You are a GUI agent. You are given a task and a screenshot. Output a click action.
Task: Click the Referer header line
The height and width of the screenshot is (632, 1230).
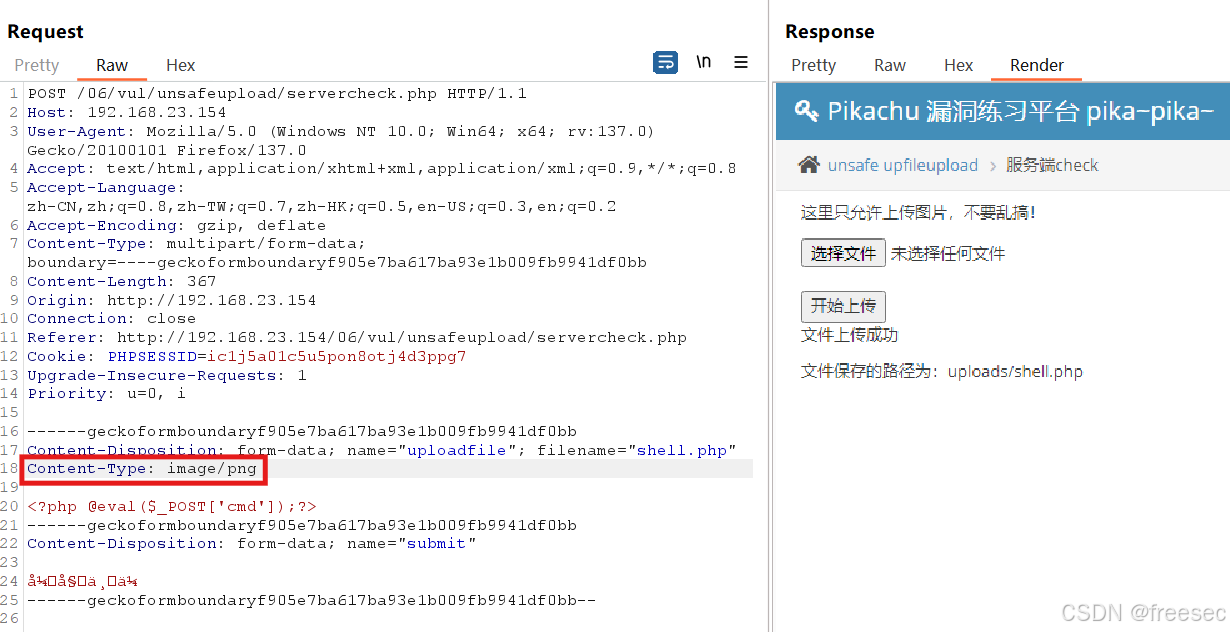tap(357, 338)
